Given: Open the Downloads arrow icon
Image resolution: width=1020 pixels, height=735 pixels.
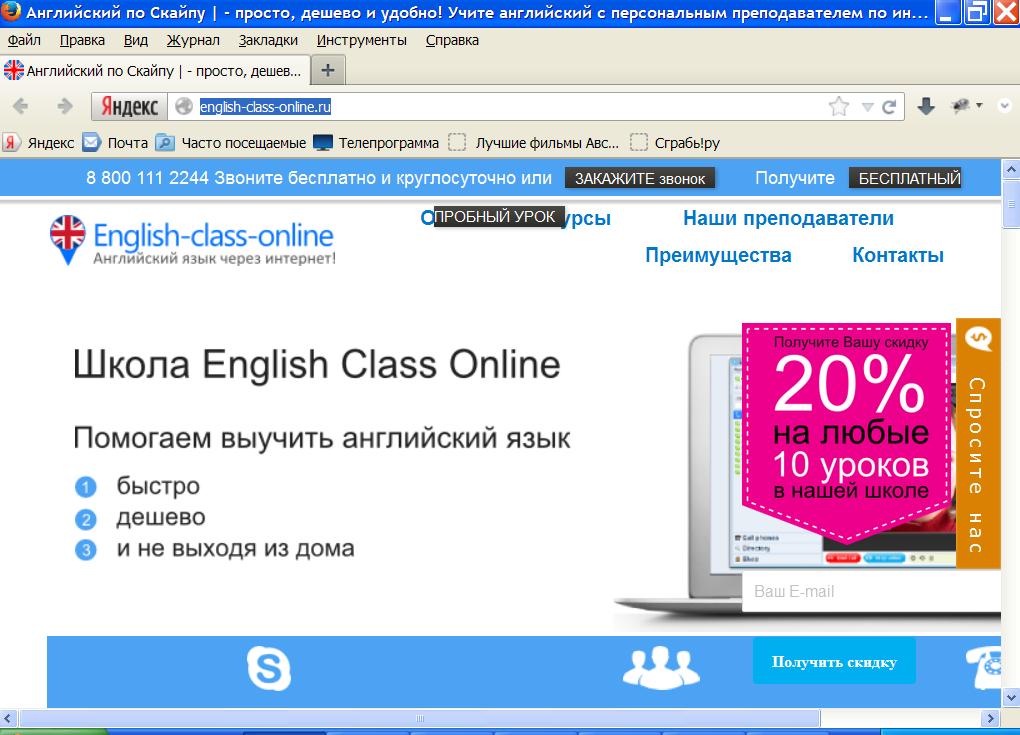Looking at the screenshot, I should pyautogui.click(x=926, y=106).
